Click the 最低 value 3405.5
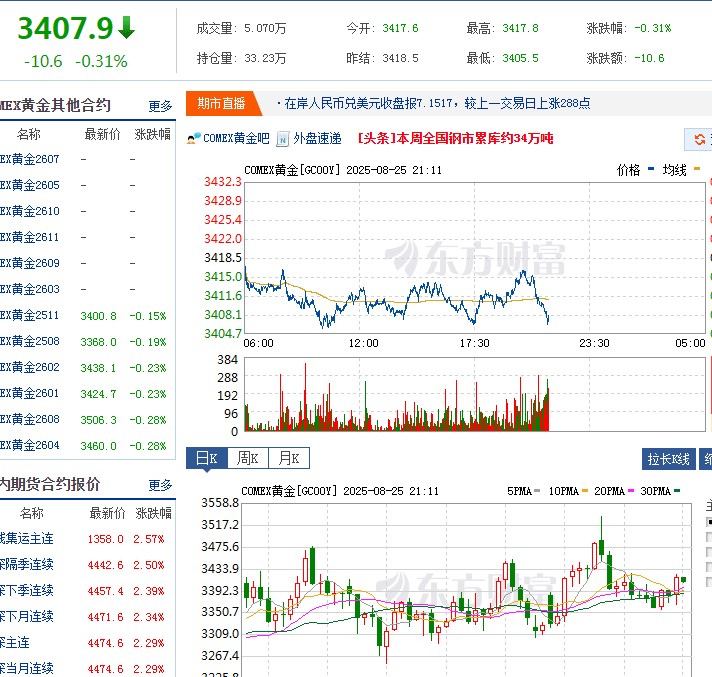 pos(520,58)
